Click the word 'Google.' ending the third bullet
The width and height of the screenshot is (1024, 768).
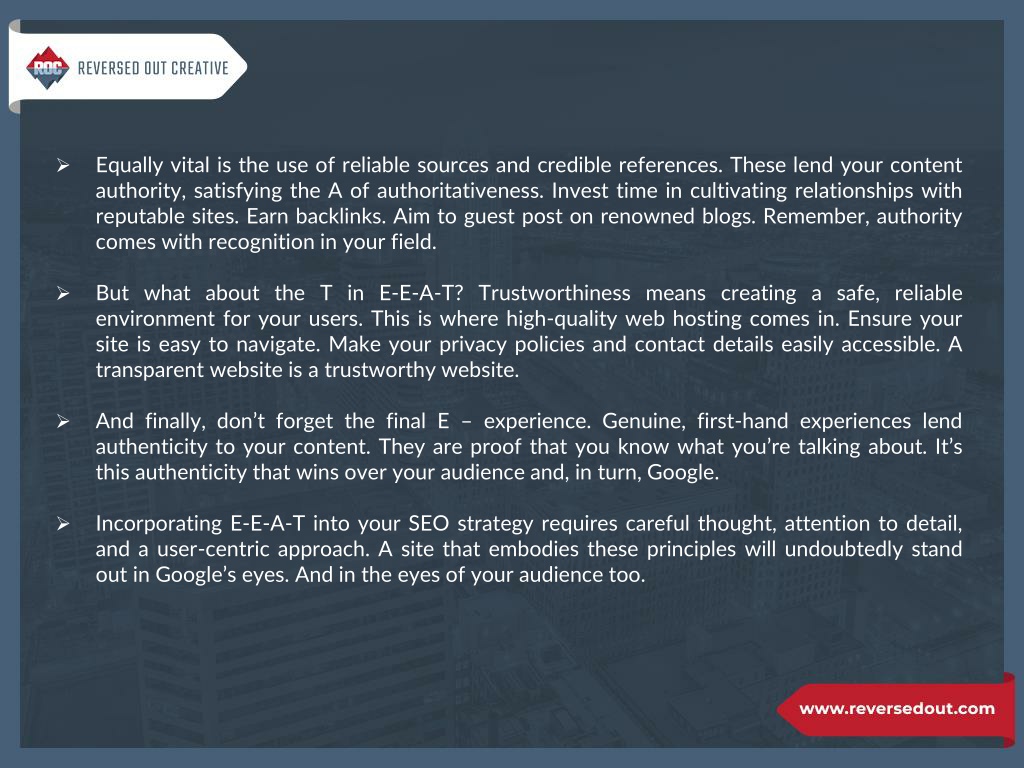[682, 472]
